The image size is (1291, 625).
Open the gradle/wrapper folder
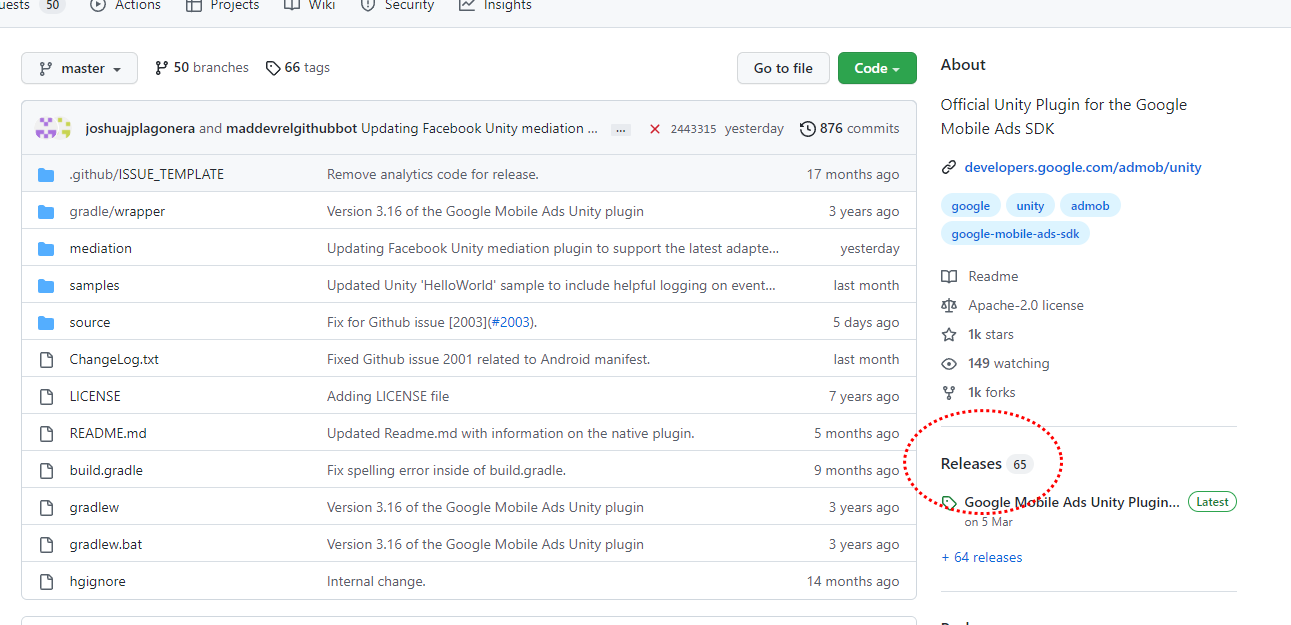point(117,211)
